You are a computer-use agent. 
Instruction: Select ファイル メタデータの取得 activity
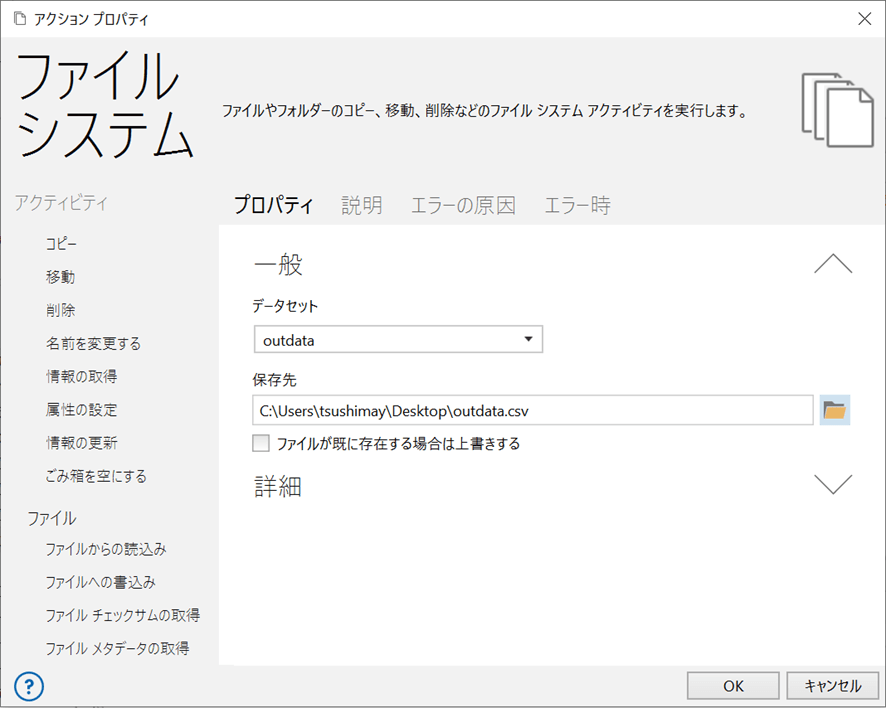click(118, 649)
